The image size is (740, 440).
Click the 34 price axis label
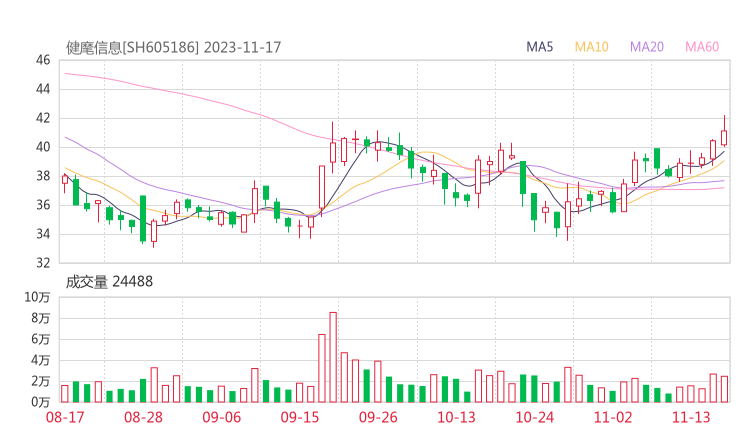43,234
